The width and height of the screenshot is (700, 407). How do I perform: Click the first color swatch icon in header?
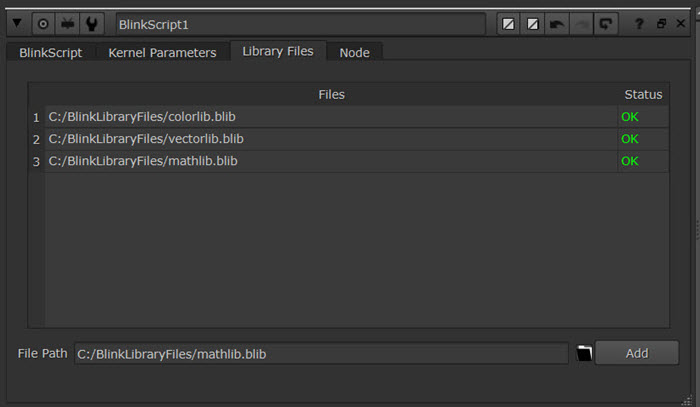coord(509,23)
